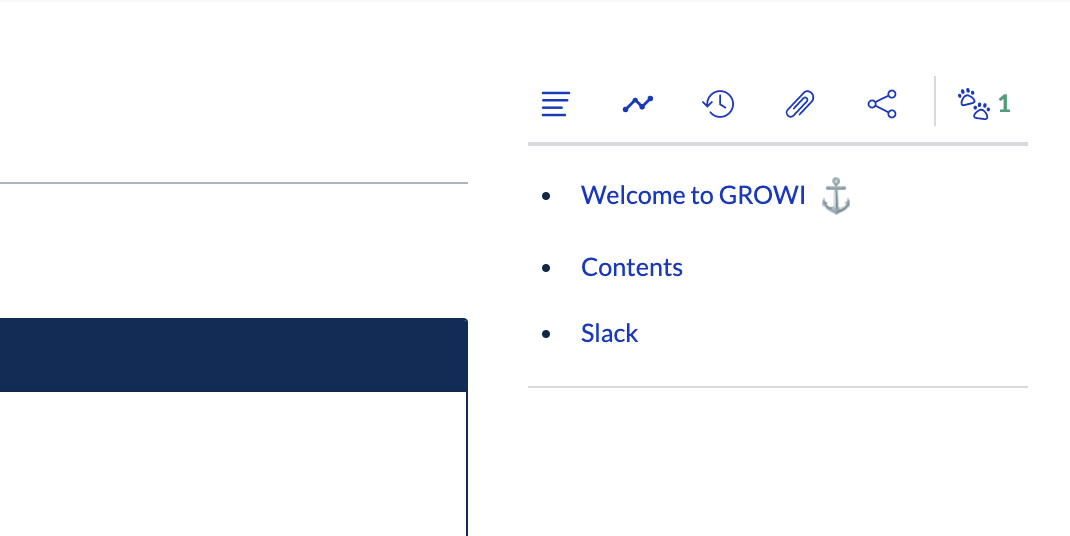Open attachments with the paperclip icon
Screen dimensions: 1070x536
pos(800,104)
